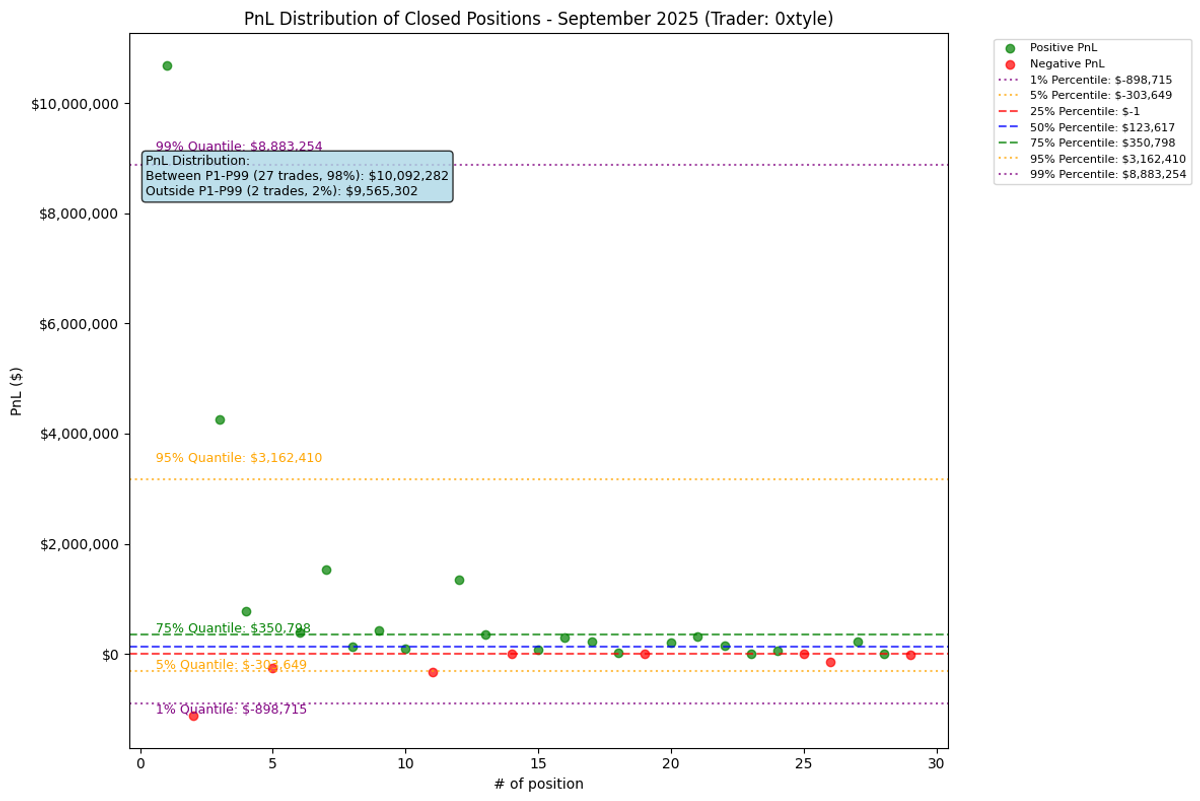The image size is (1200, 801).
Task: Click the 95% Quantile: $3,162,410 label
Action: point(239,458)
